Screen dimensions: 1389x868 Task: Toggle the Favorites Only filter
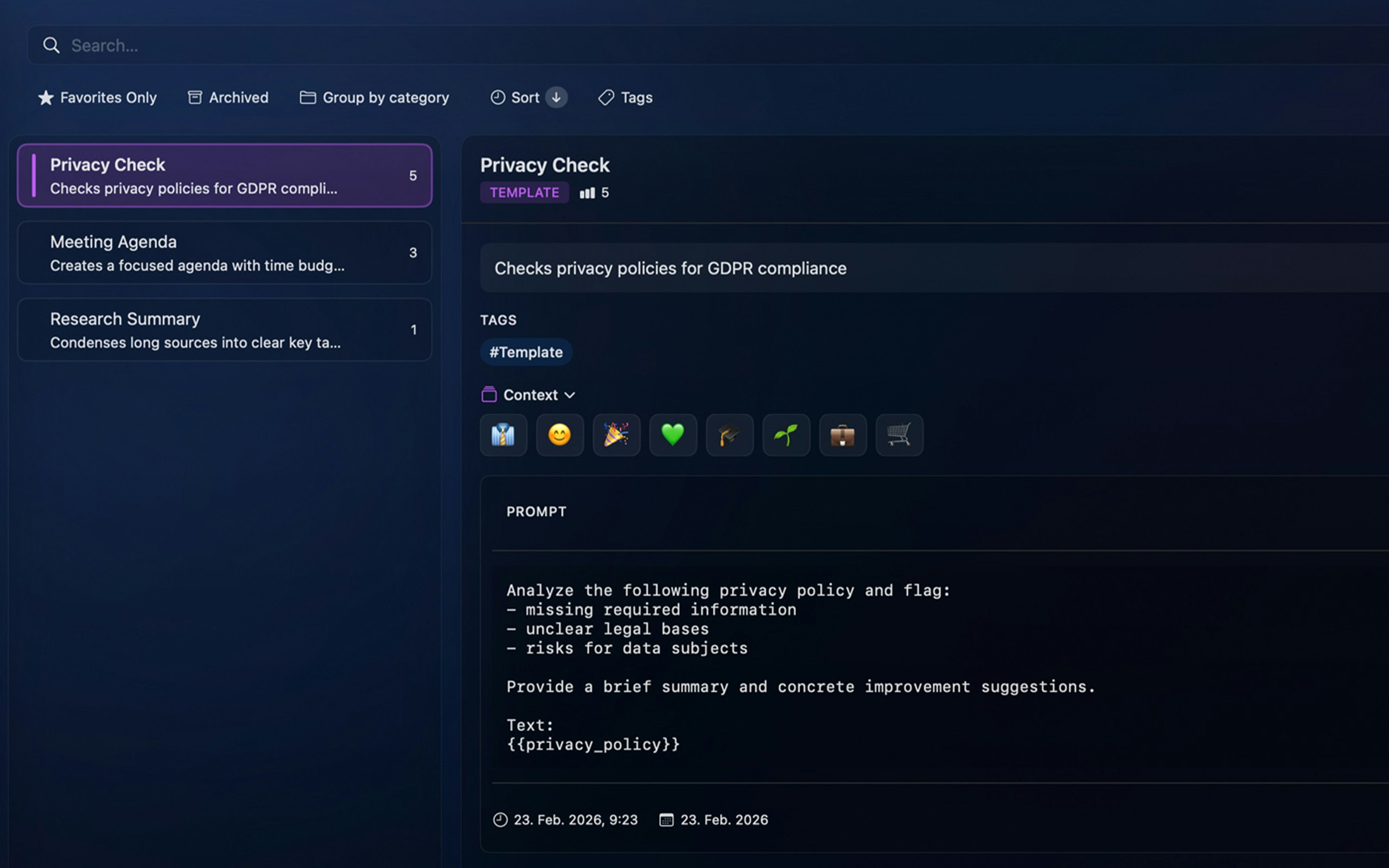[x=97, y=98]
